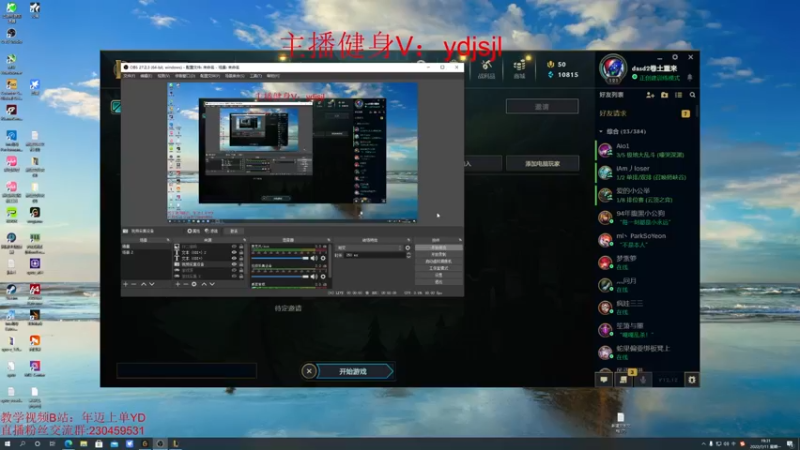Click the second OBS controls button (开始录制)
This screenshot has width=800, height=450.
(438, 254)
